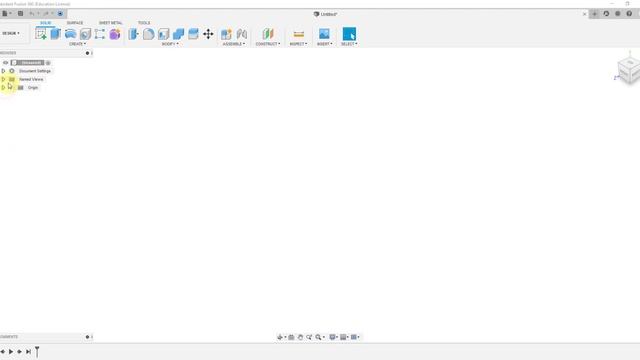Click the ViewCube in the canvas corner
This screenshot has height=360, width=640.
pos(629,70)
